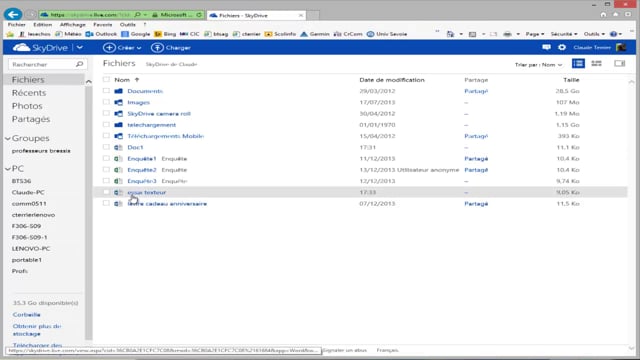Open the messaging chat icon
This screenshot has height=360, width=640.
click(x=546, y=47)
